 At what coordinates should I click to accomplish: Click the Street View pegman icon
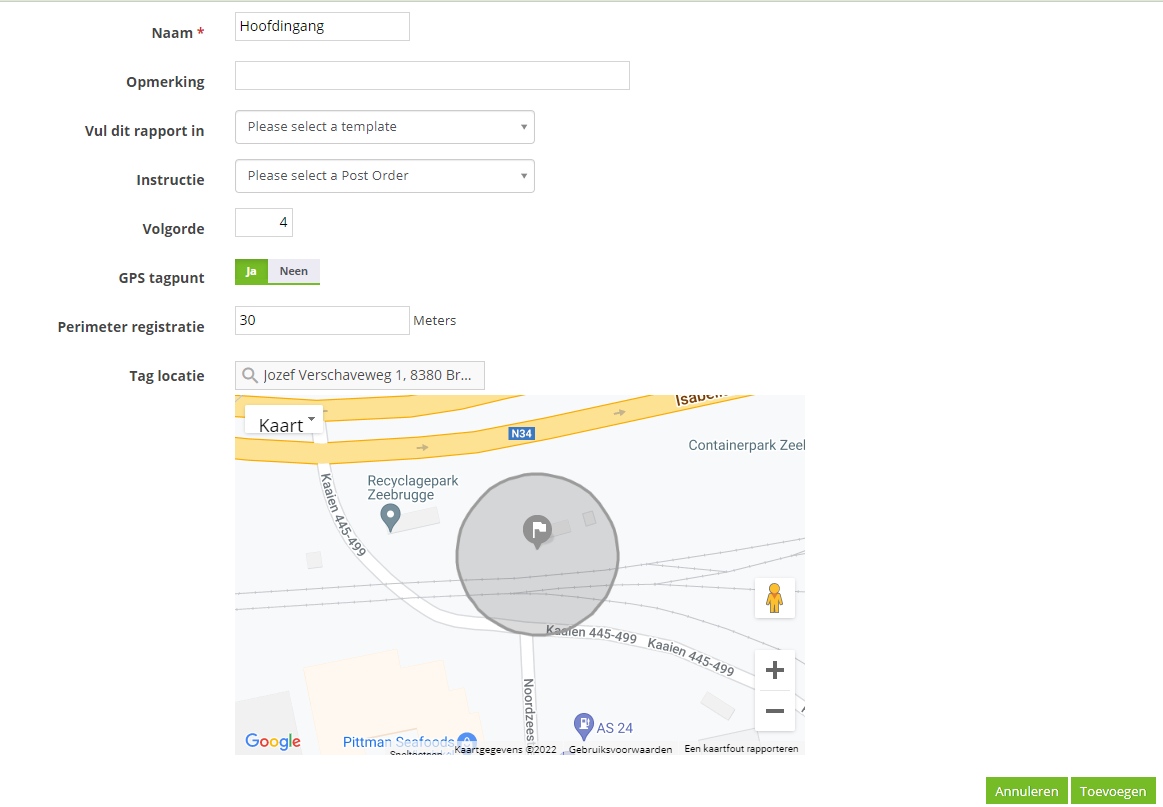point(774,598)
